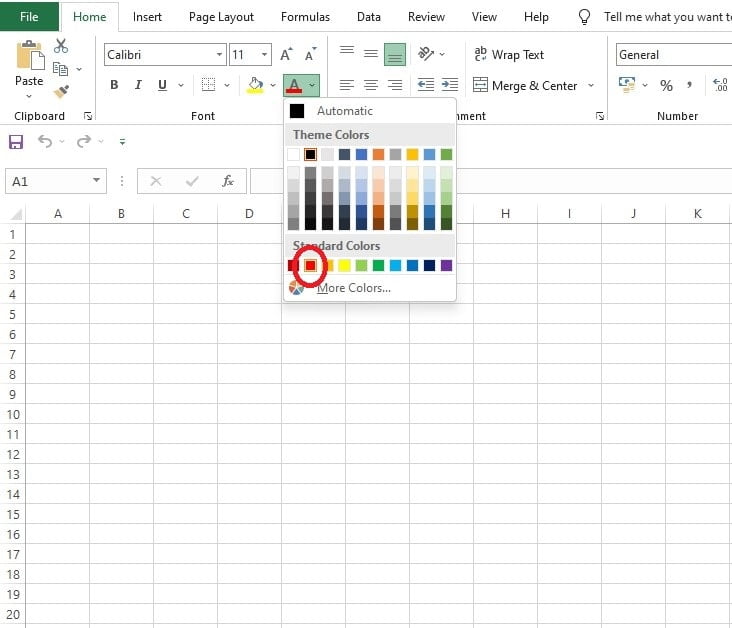Screen dimensions: 732x628
Task: Increase font size with large A icon
Action: (x=286, y=55)
